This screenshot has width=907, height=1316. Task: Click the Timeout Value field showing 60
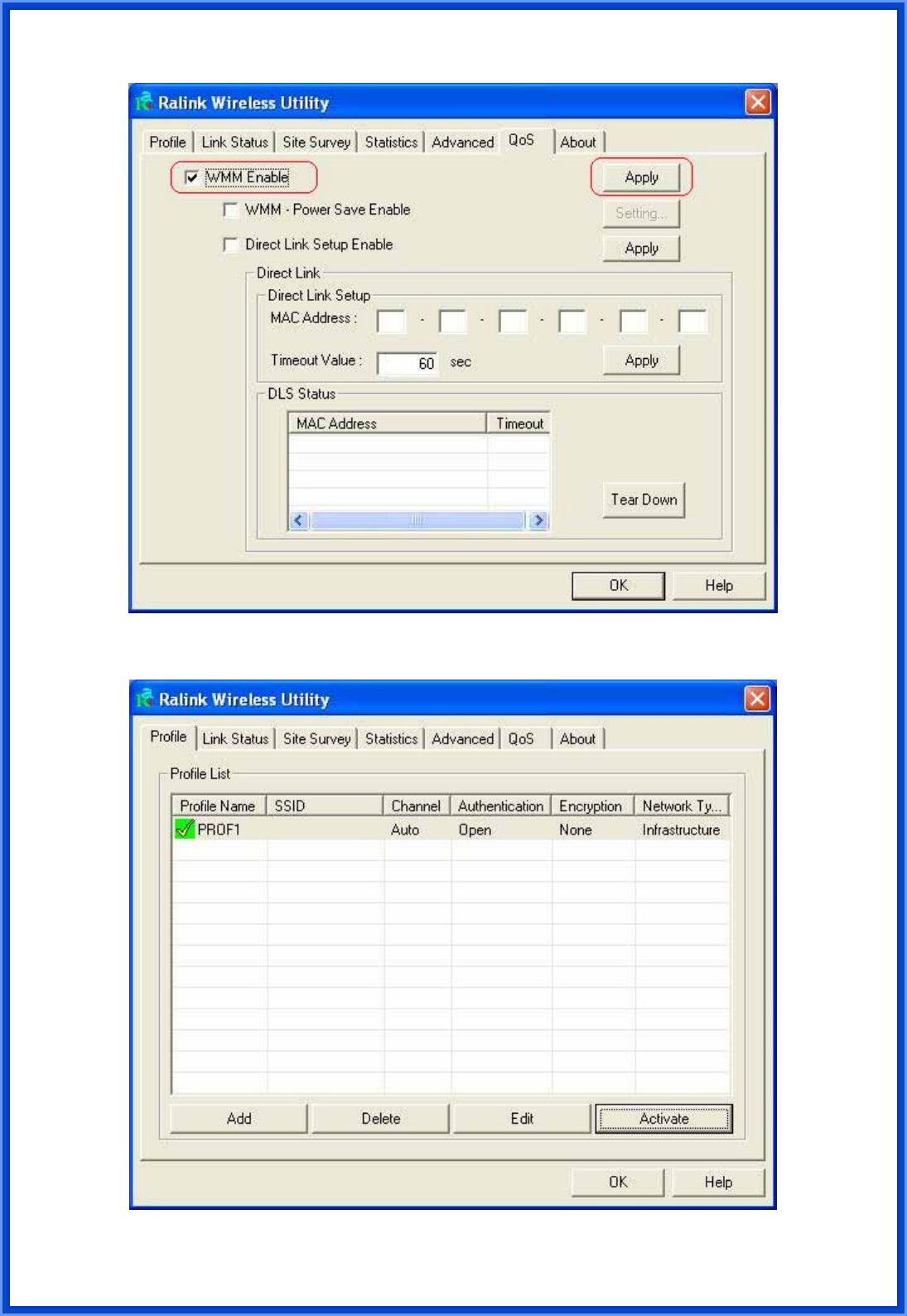coord(408,363)
